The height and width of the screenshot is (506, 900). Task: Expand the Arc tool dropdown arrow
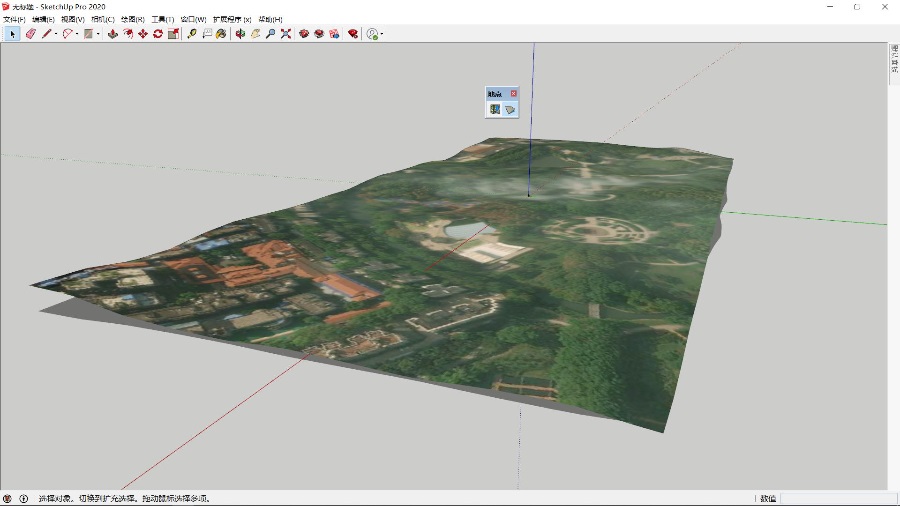pos(77,34)
